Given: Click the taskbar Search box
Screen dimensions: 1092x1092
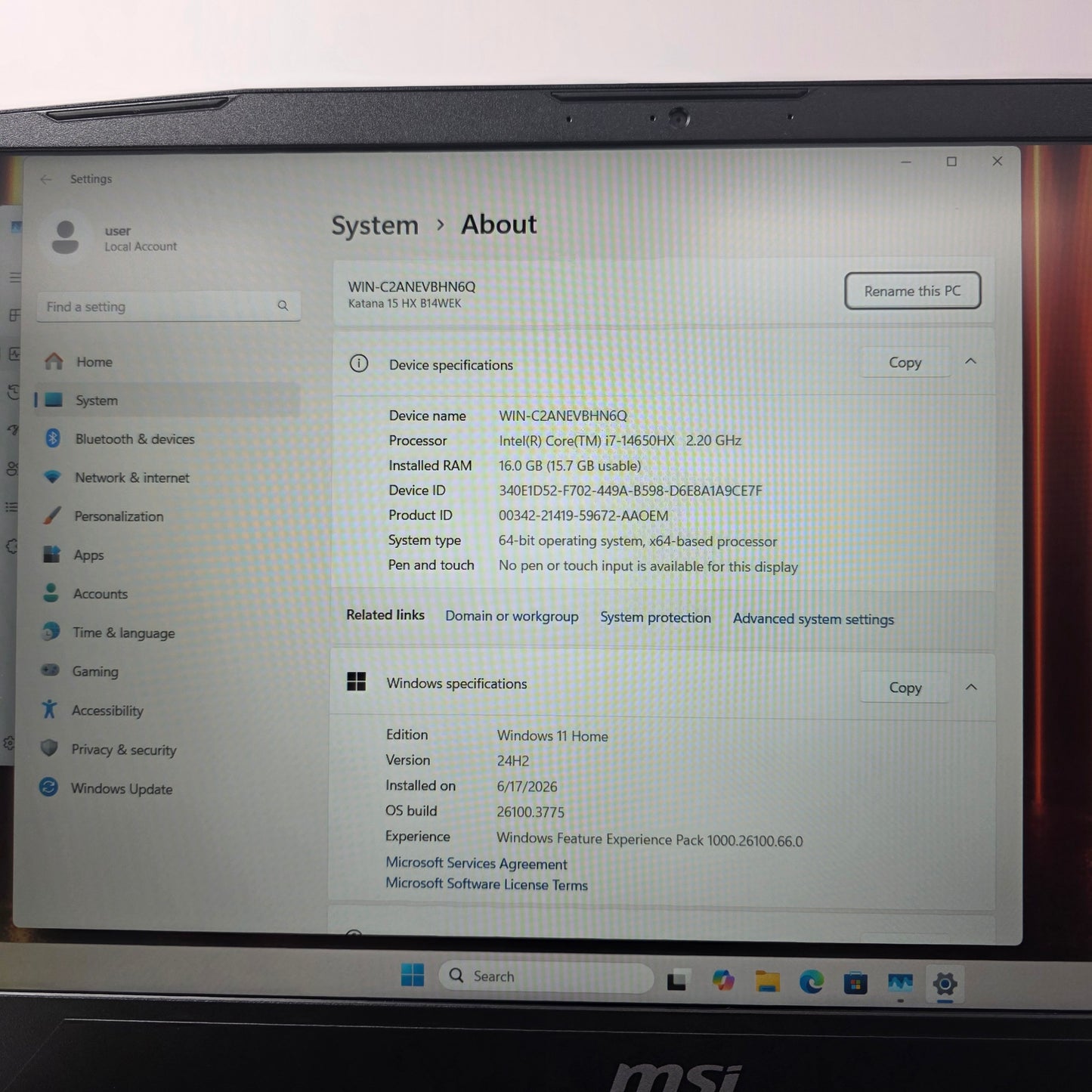Looking at the screenshot, I should coord(546,976).
